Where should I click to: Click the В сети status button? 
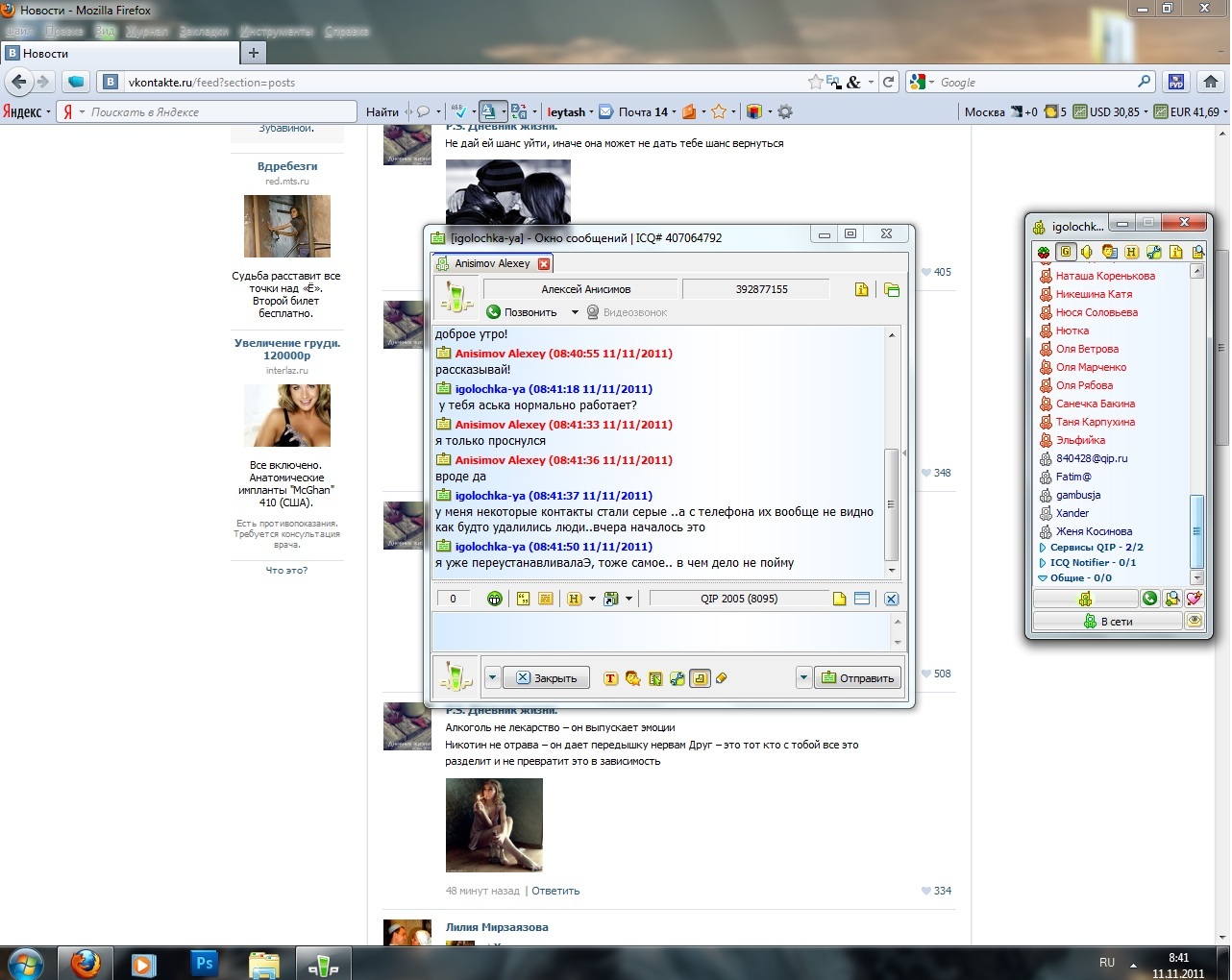click(1107, 622)
